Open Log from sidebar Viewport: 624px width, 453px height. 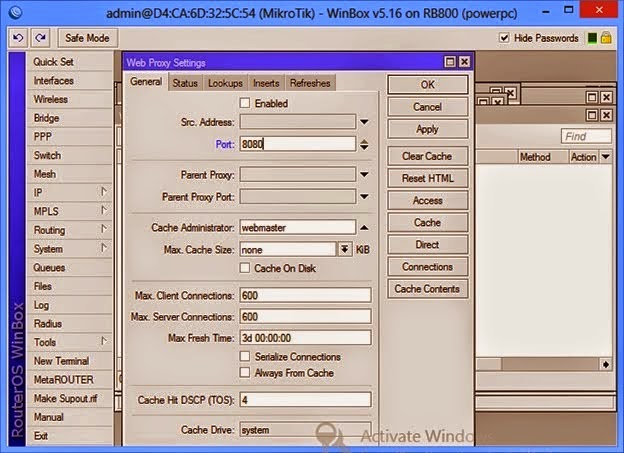point(70,305)
